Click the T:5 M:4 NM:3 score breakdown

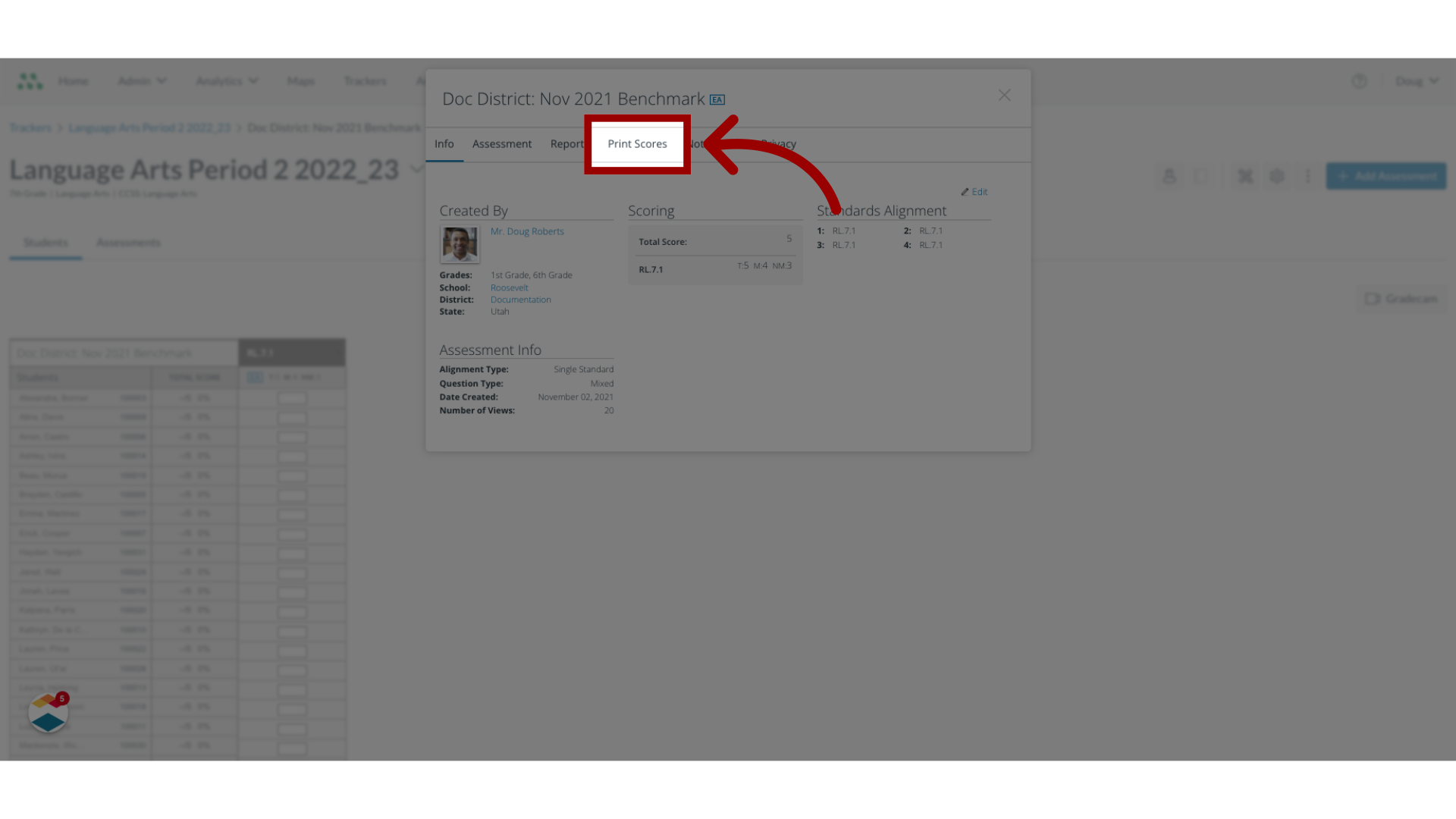pyautogui.click(x=764, y=265)
